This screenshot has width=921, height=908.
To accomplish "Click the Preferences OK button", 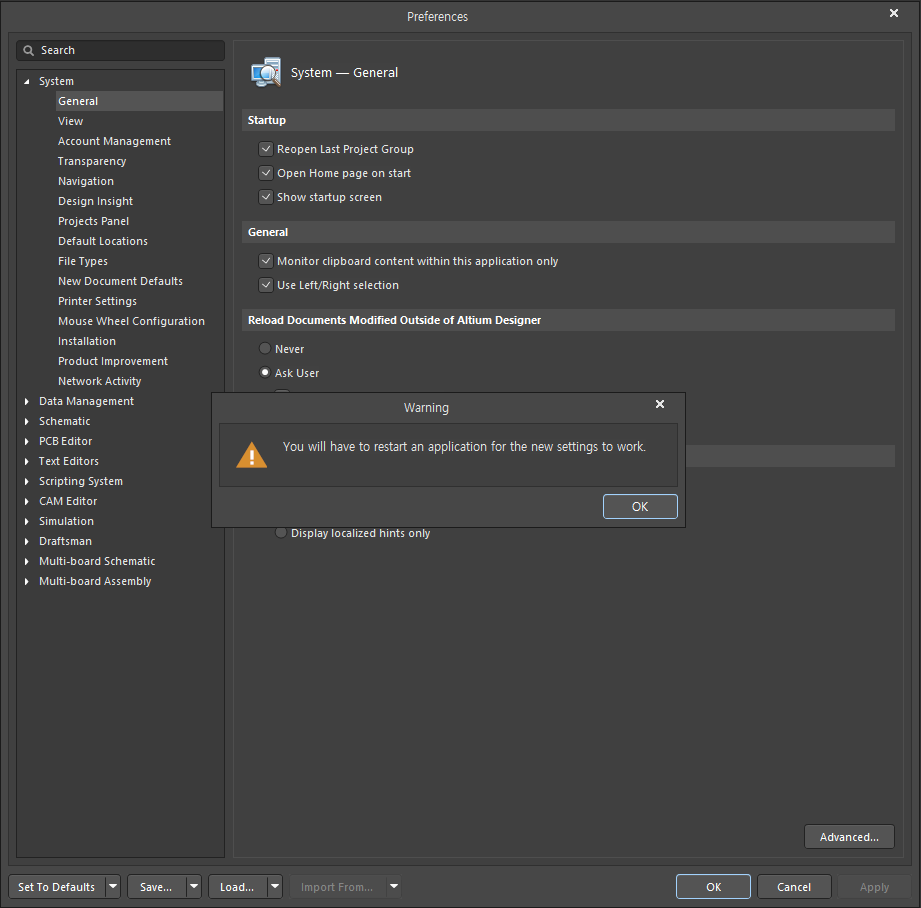I will click(x=713, y=886).
